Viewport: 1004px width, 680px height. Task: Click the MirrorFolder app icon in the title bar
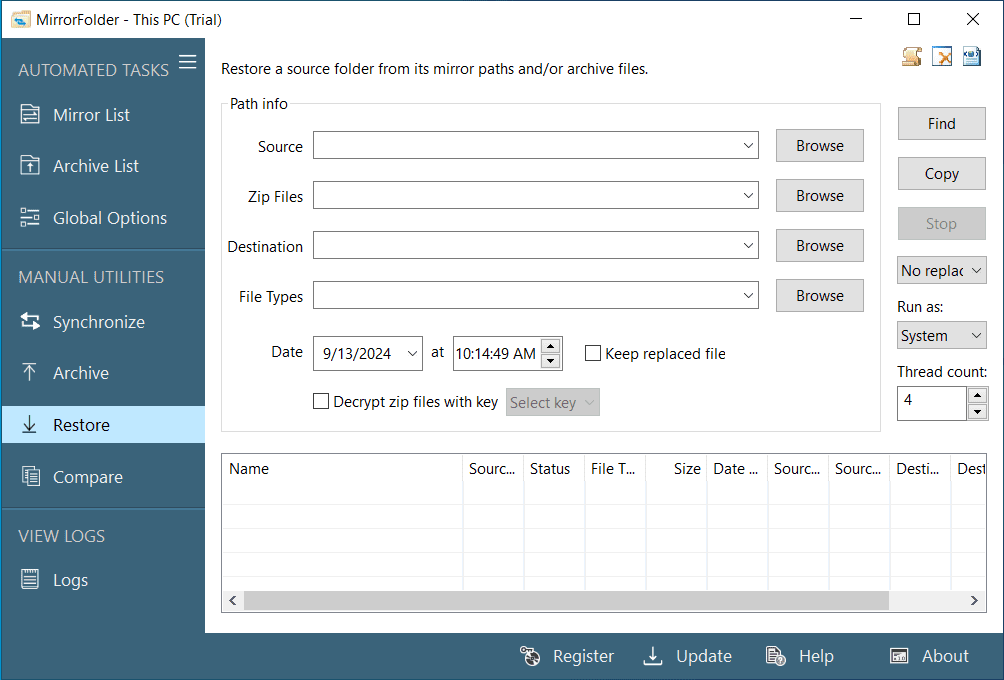click(20, 20)
